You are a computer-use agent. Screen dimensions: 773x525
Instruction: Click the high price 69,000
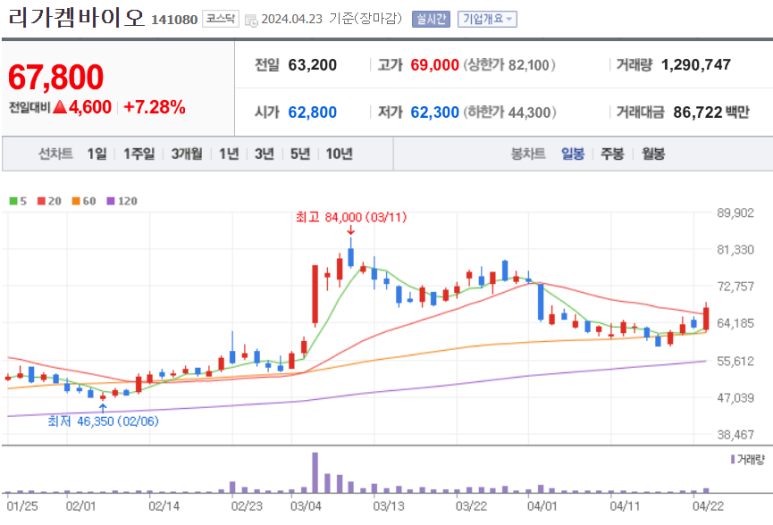(x=435, y=65)
